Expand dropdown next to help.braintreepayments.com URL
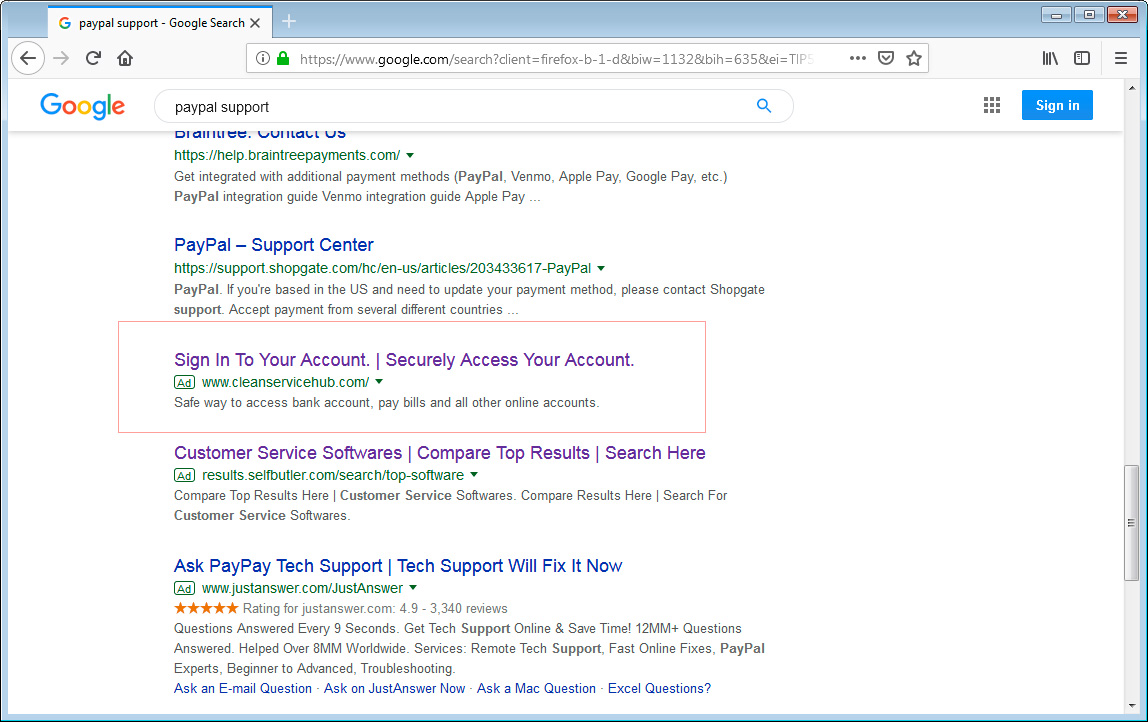The image size is (1148, 722). 410,155
